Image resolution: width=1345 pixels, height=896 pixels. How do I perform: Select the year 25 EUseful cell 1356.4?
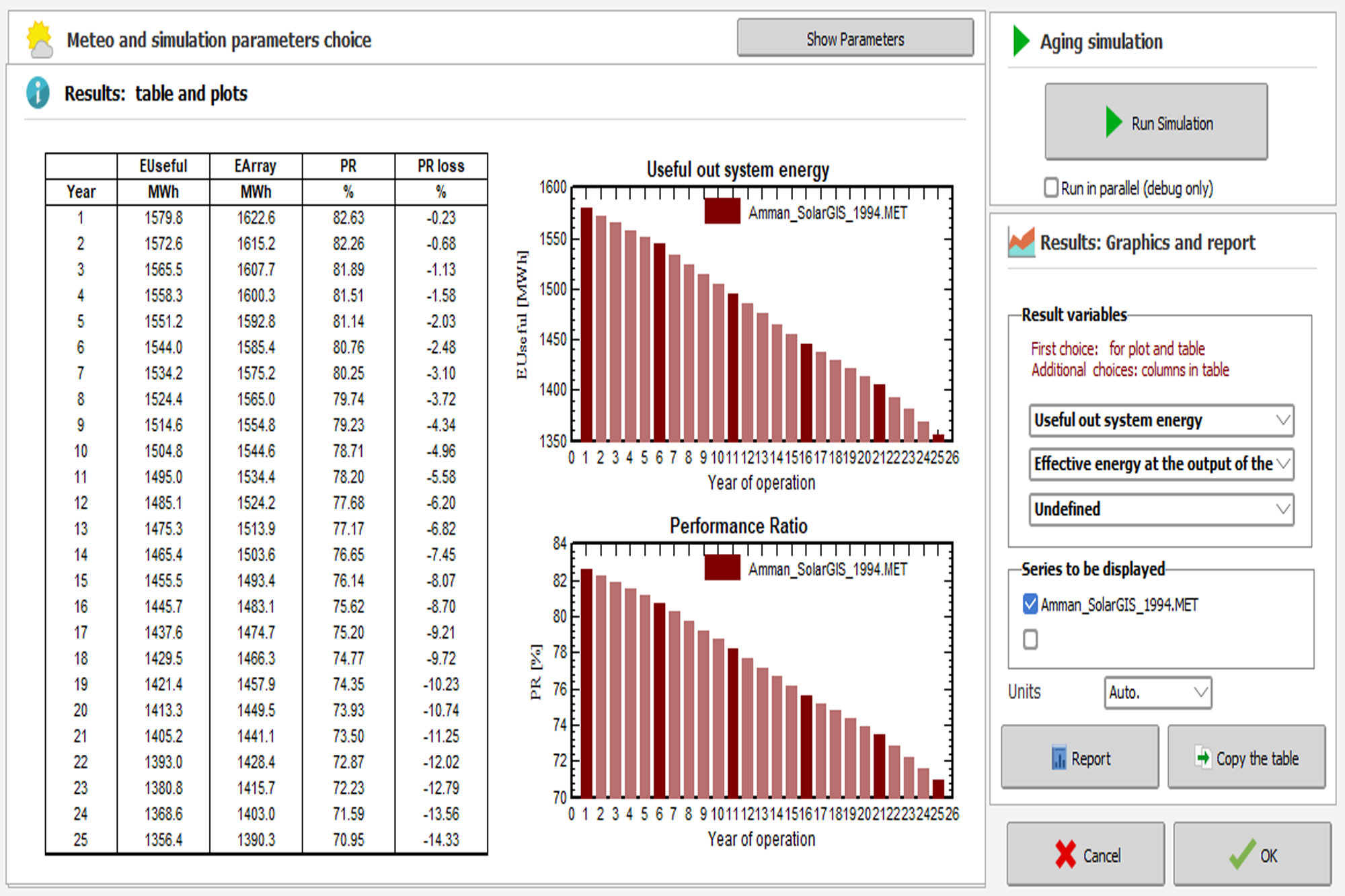click(x=163, y=840)
